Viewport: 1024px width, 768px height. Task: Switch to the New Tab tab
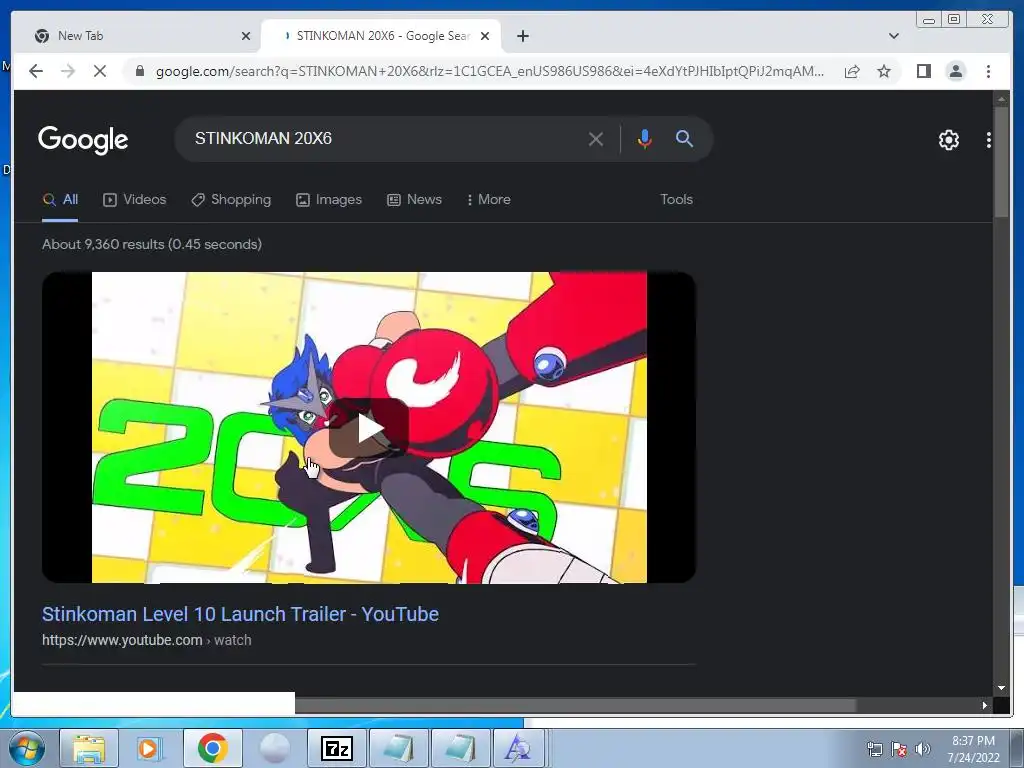click(138, 36)
